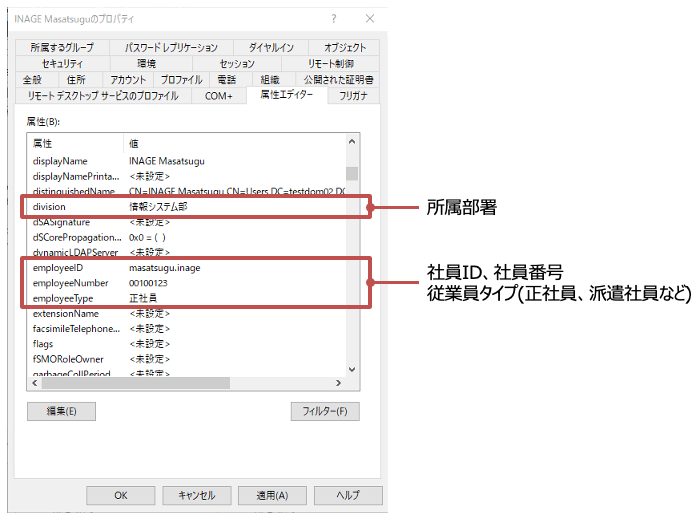Select the displayNamePrinta... attribute row
Screen dimensions: 700x520
(x=187, y=176)
